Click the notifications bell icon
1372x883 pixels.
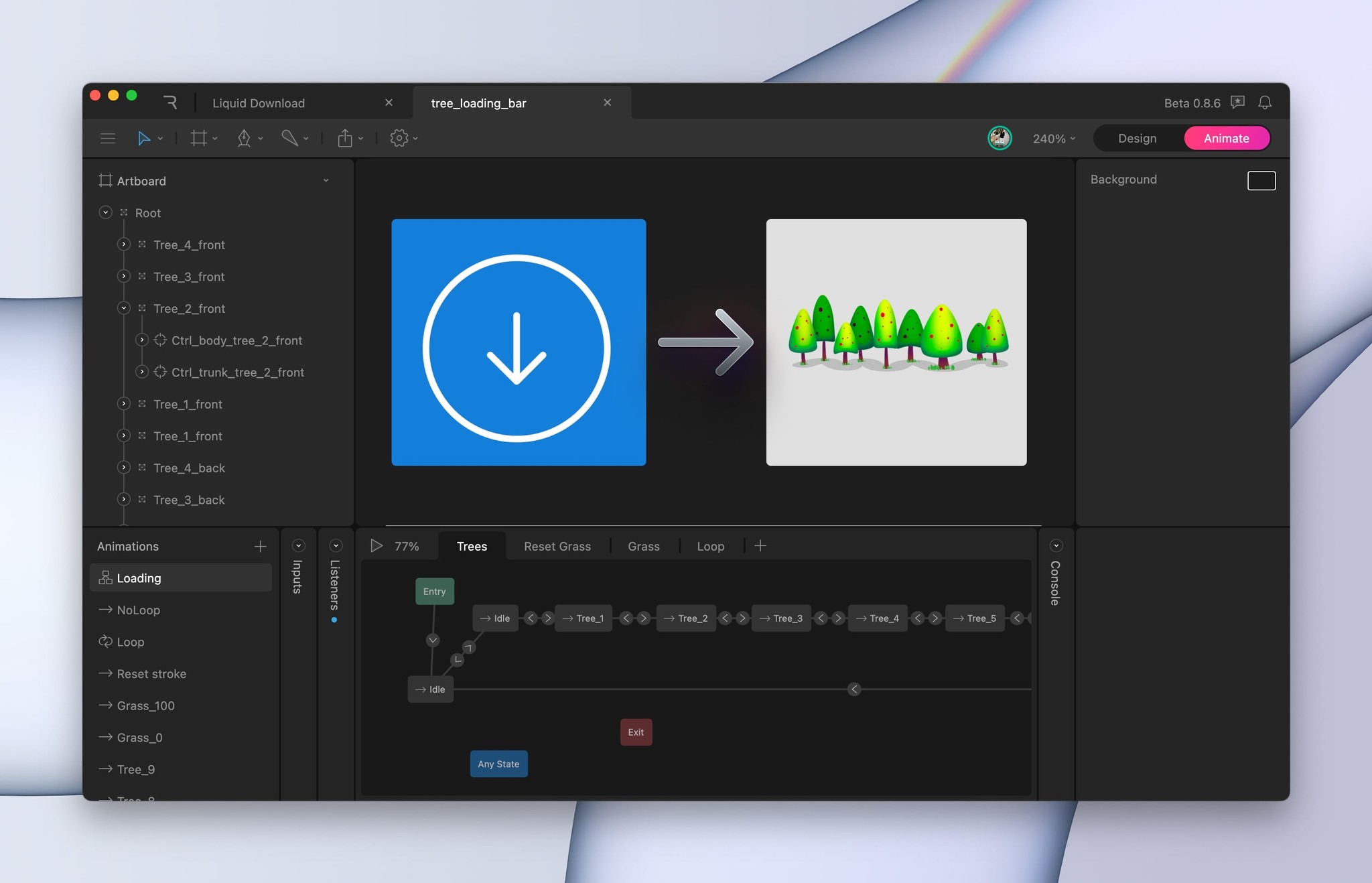click(1265, 103)
